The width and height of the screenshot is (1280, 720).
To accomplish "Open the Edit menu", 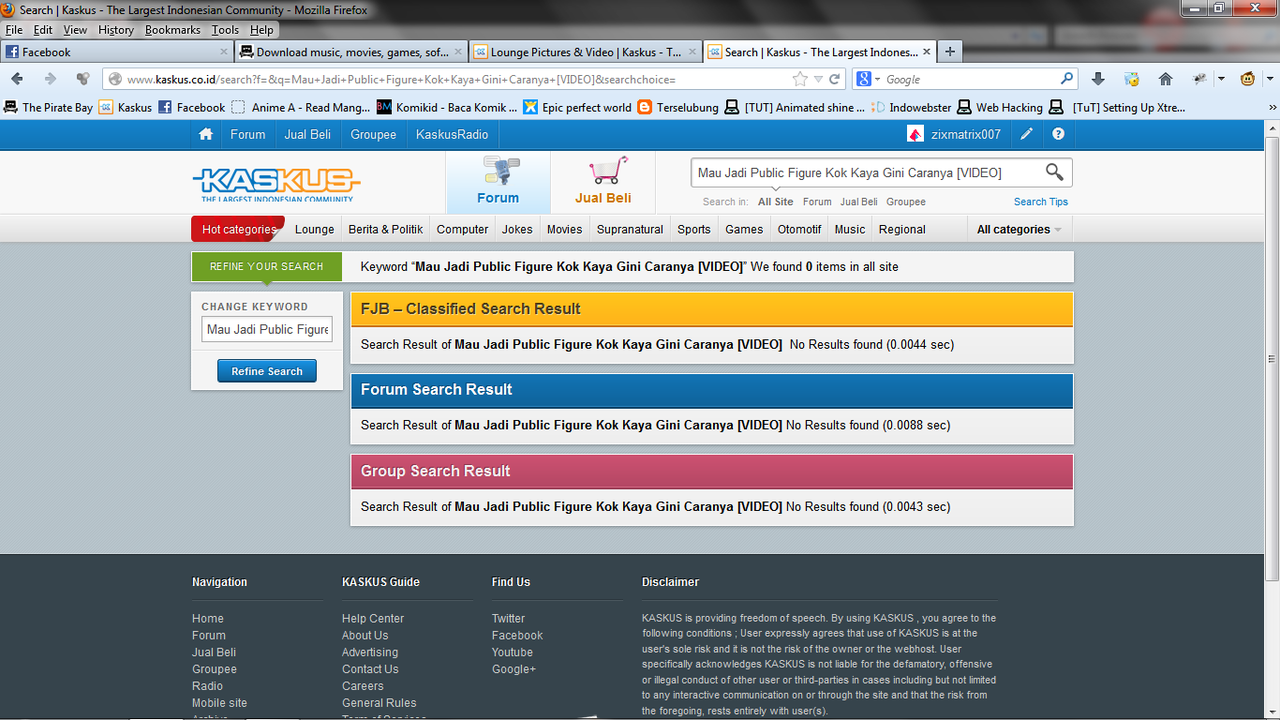I will (x=43, y=30).
